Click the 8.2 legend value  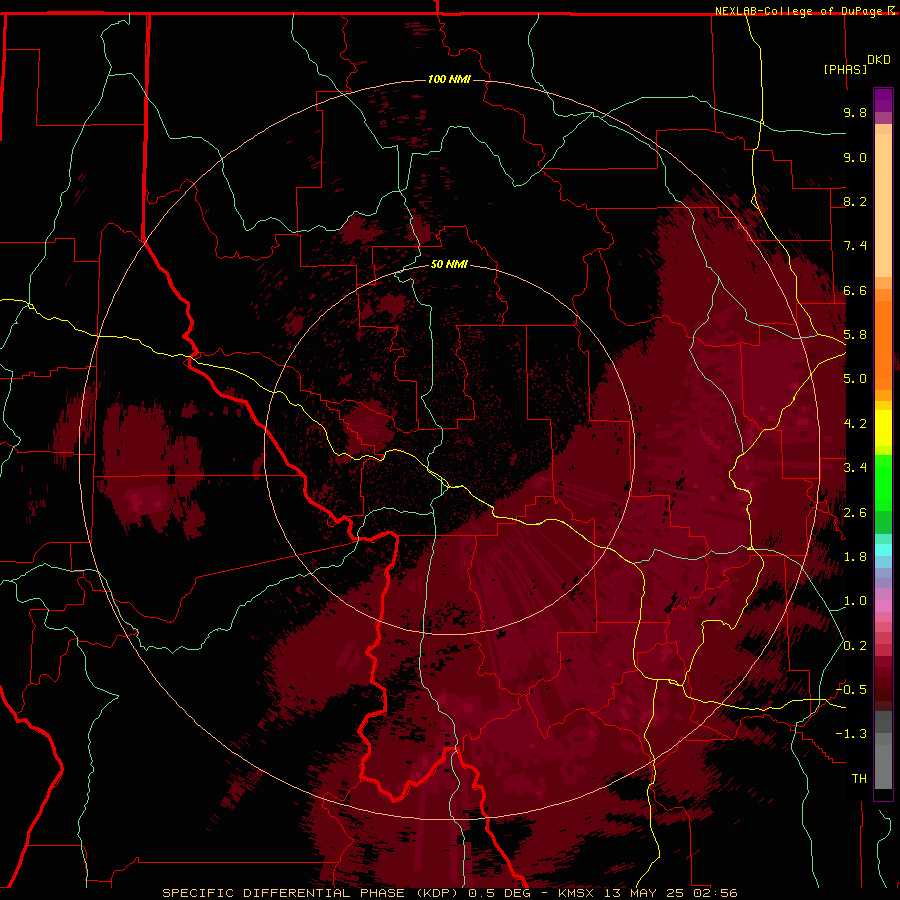pyautogui.click(x=855, y=201)
